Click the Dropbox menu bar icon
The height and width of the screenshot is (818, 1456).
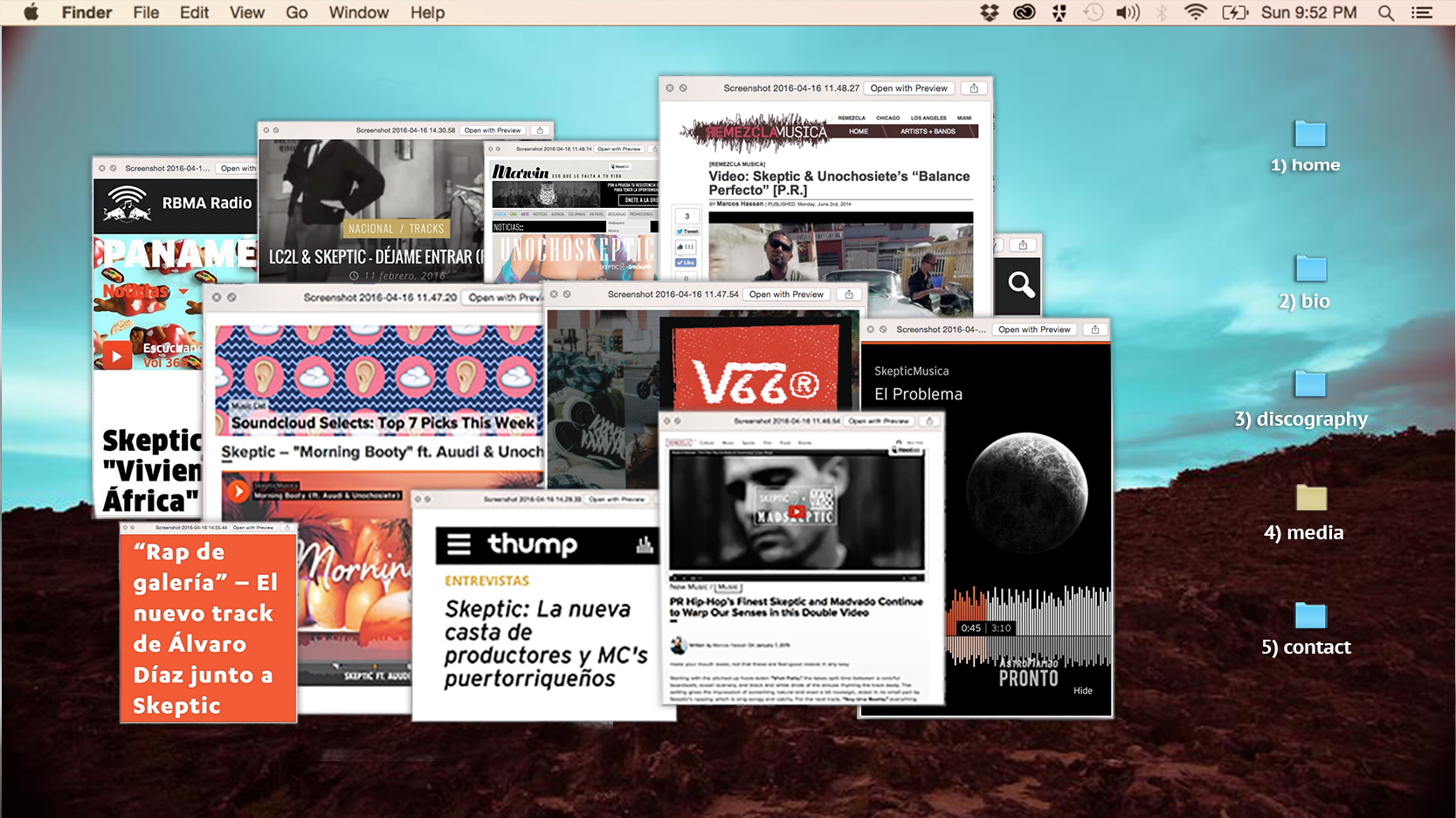990,12
